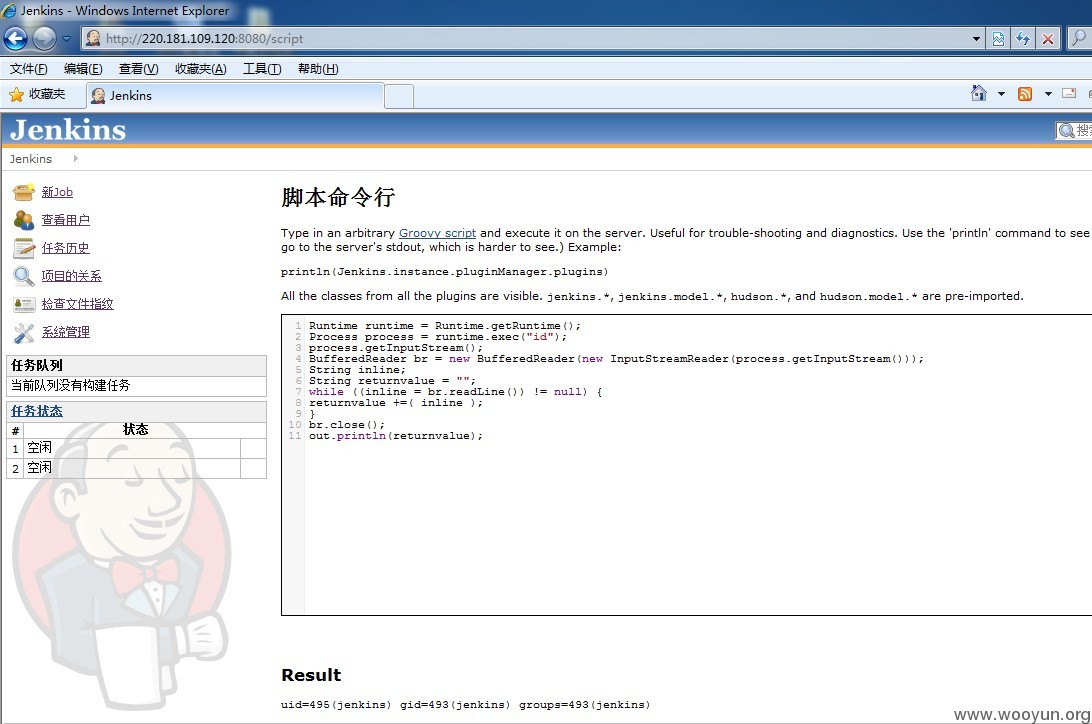Select the Jenkins browser tab
The image size is (1092, 724).
click(x=235, y=95)
